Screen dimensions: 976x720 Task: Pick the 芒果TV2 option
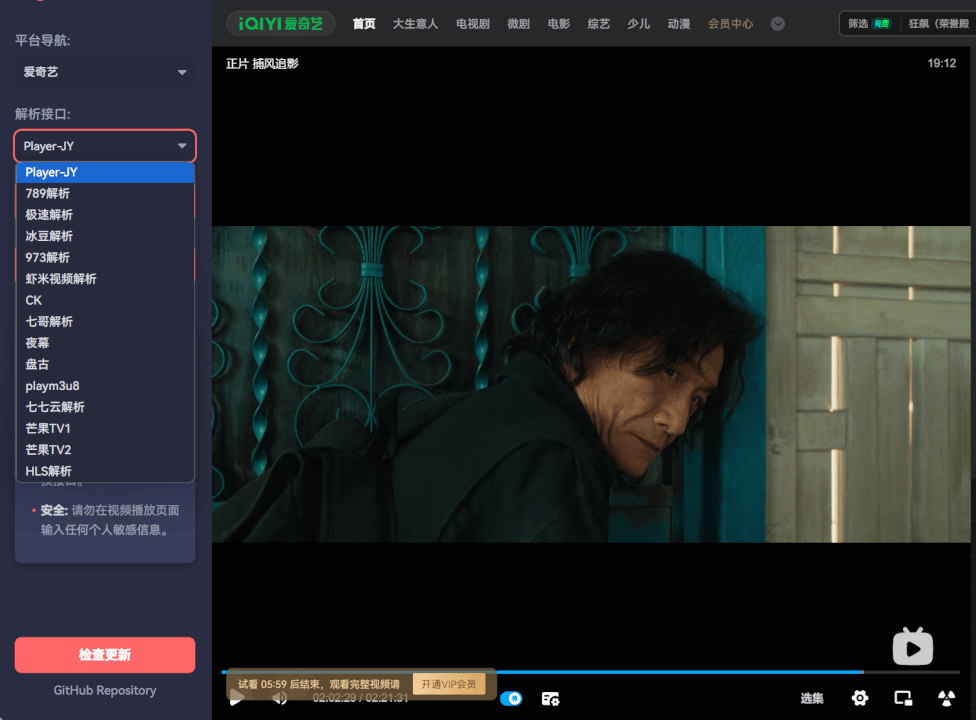tap(48, 450)
